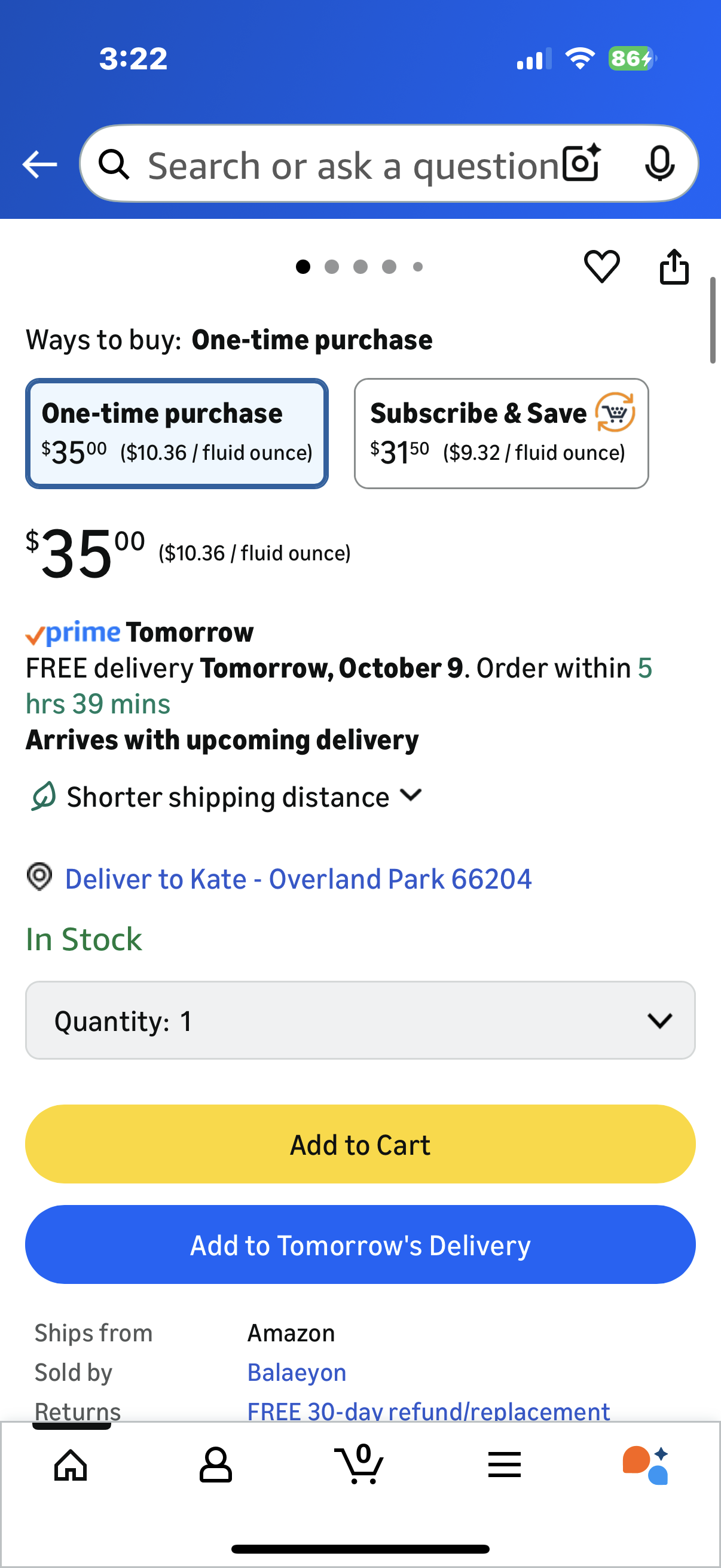The width and height of the screenshot is (721, 1568).
Task: Select One-time purchase option
Action: 176,434
